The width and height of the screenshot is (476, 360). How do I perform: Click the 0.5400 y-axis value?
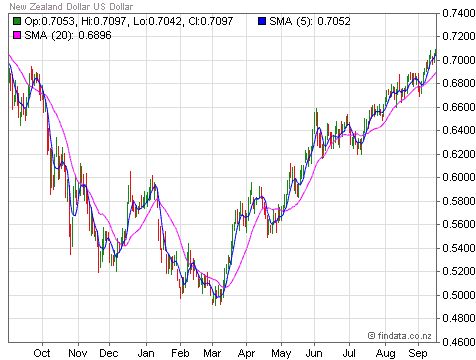point(459,248)
